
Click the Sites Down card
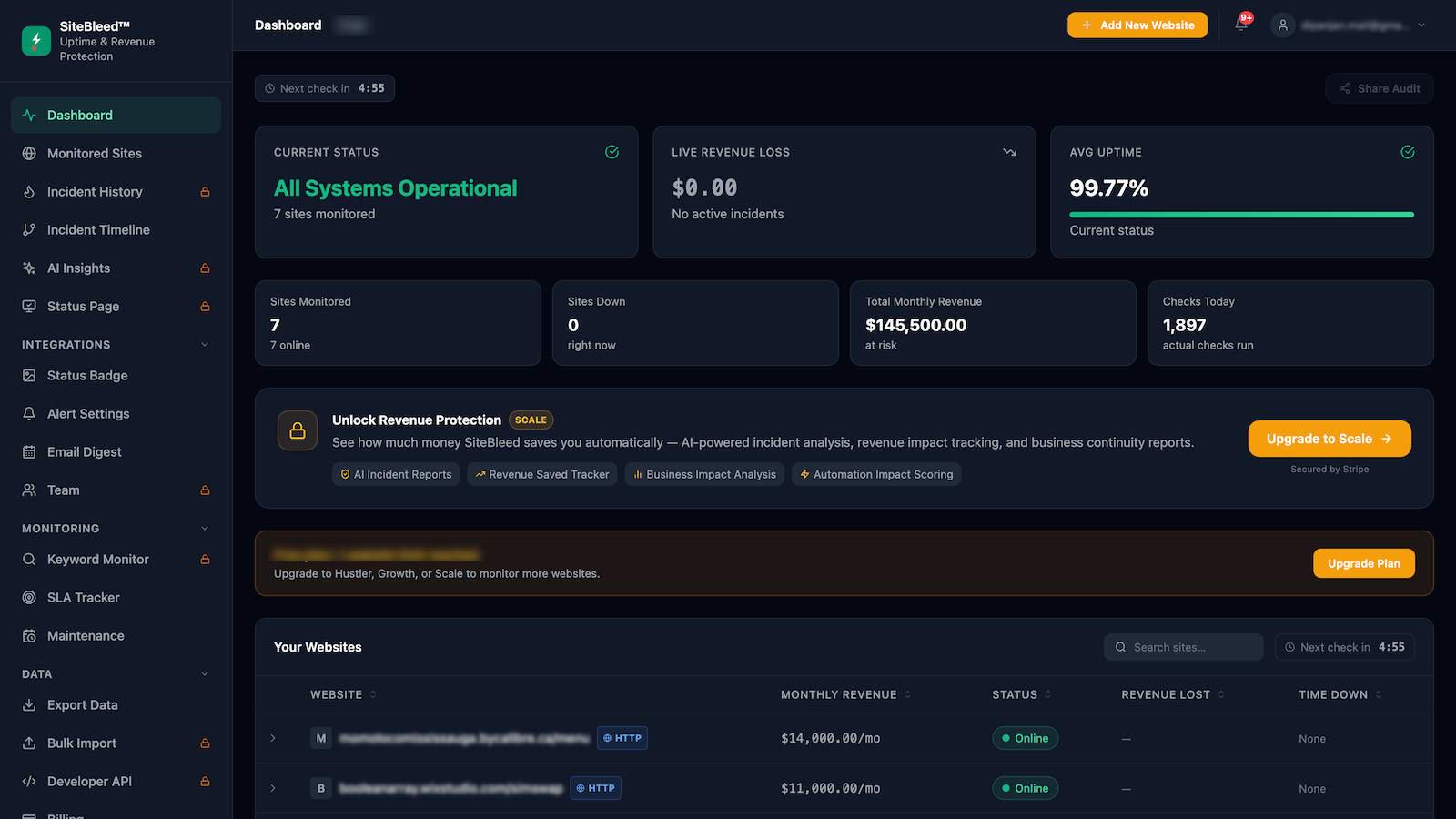(x=695, y=323)
